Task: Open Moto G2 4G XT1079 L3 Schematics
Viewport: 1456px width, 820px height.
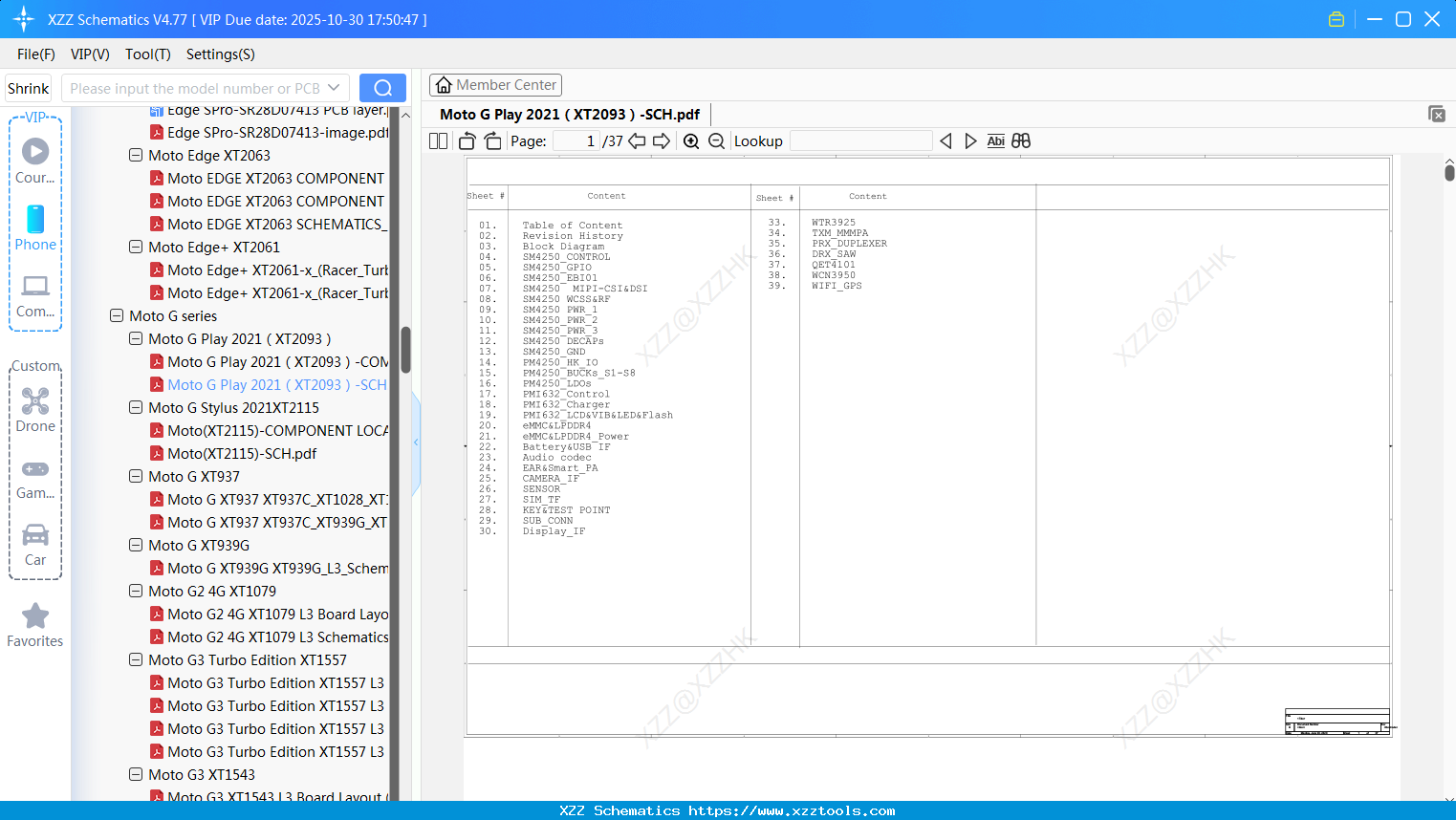Action: pos(270,637)
